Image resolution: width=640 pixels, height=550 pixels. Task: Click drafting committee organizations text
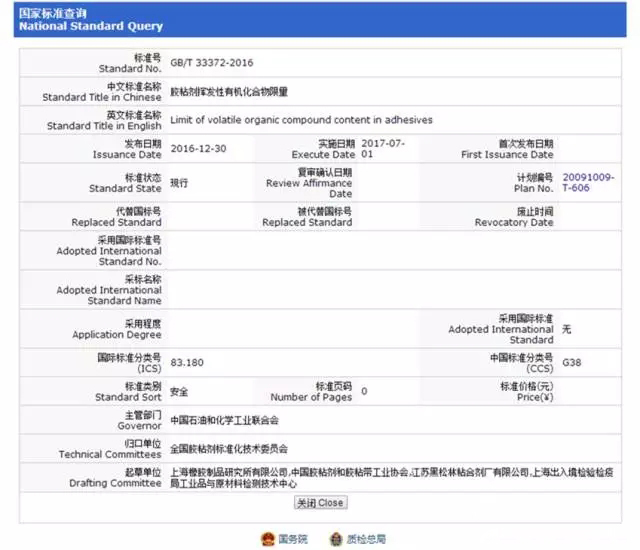392,478
